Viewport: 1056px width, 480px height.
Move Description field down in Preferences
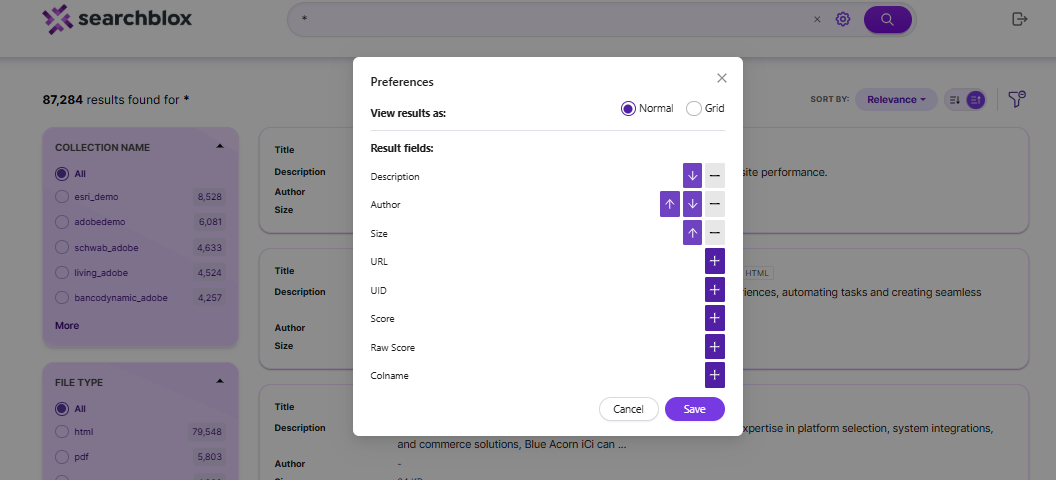click(x=692, y=176)
